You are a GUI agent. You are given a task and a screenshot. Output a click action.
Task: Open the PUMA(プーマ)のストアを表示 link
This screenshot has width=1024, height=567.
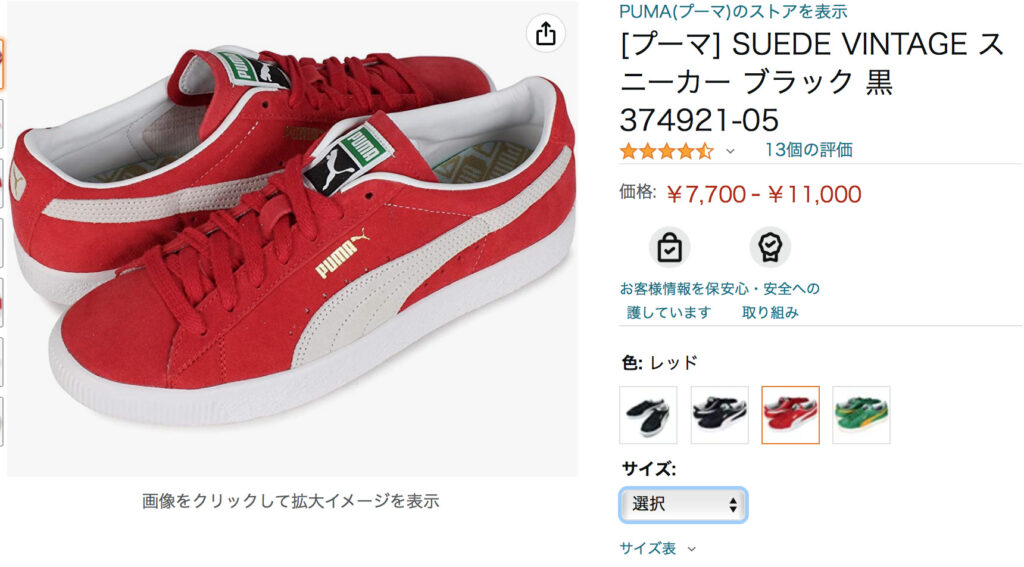click(x=733, y=11)
